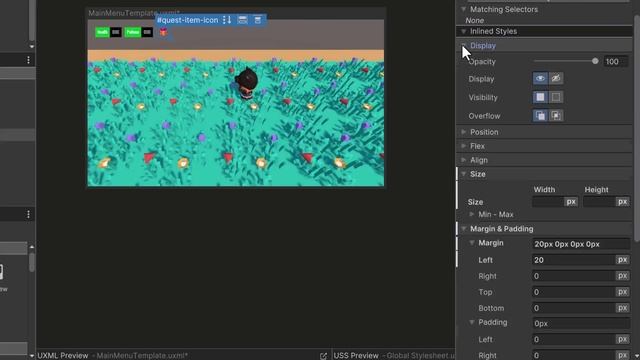640x360 pixels.
Task: Click the justify content icon in quest-item-icon header
Action: 258,20
